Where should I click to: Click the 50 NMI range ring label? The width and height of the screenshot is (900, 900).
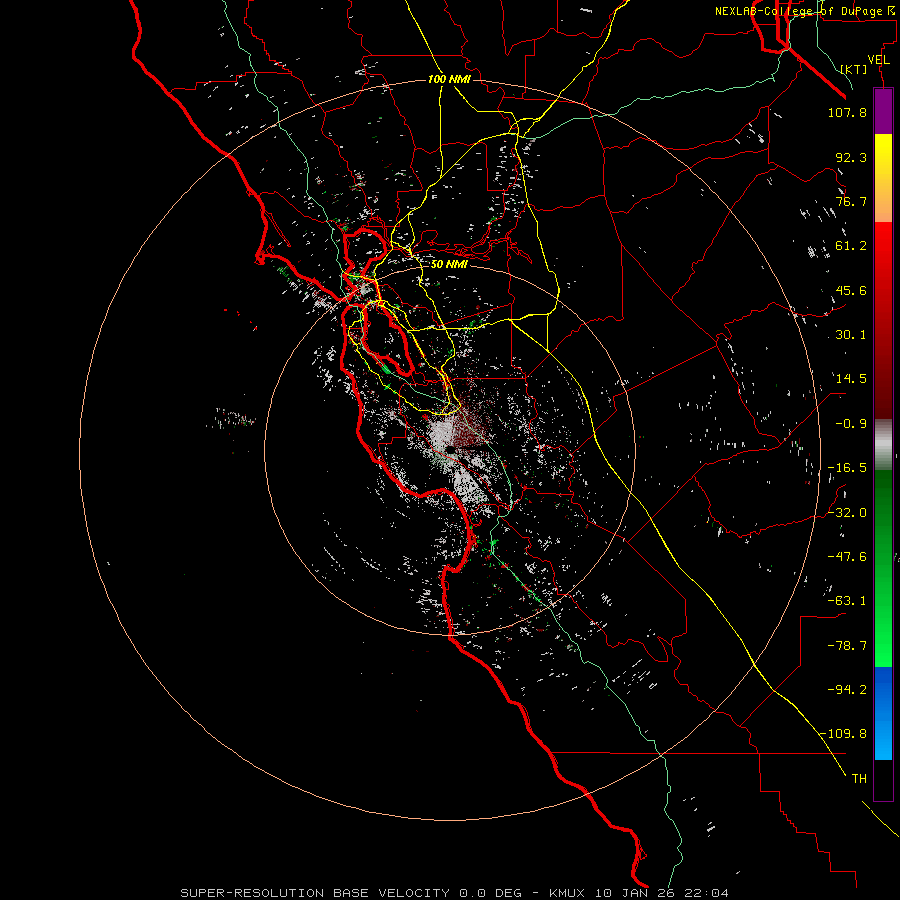pos(449,264)
